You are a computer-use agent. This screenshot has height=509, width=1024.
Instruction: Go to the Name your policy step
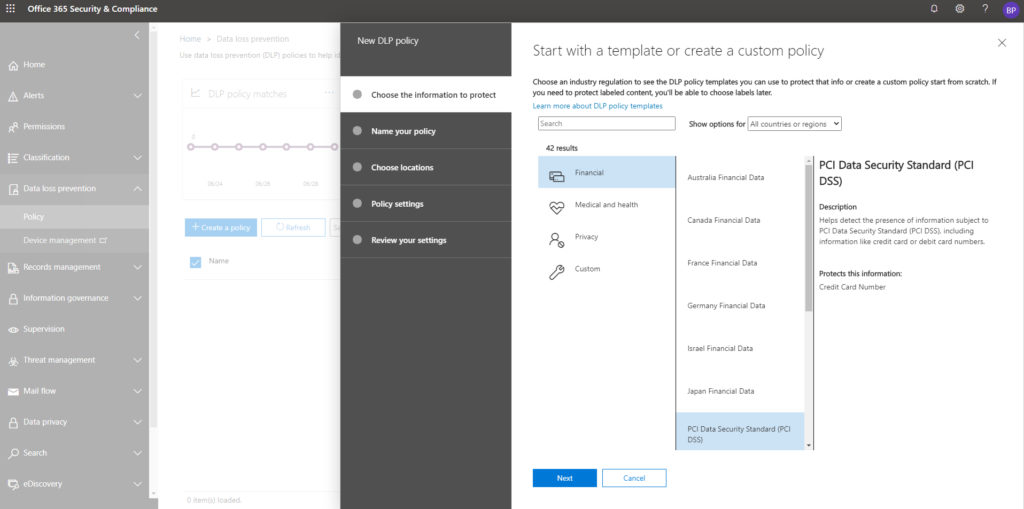(x=426, y=131)
